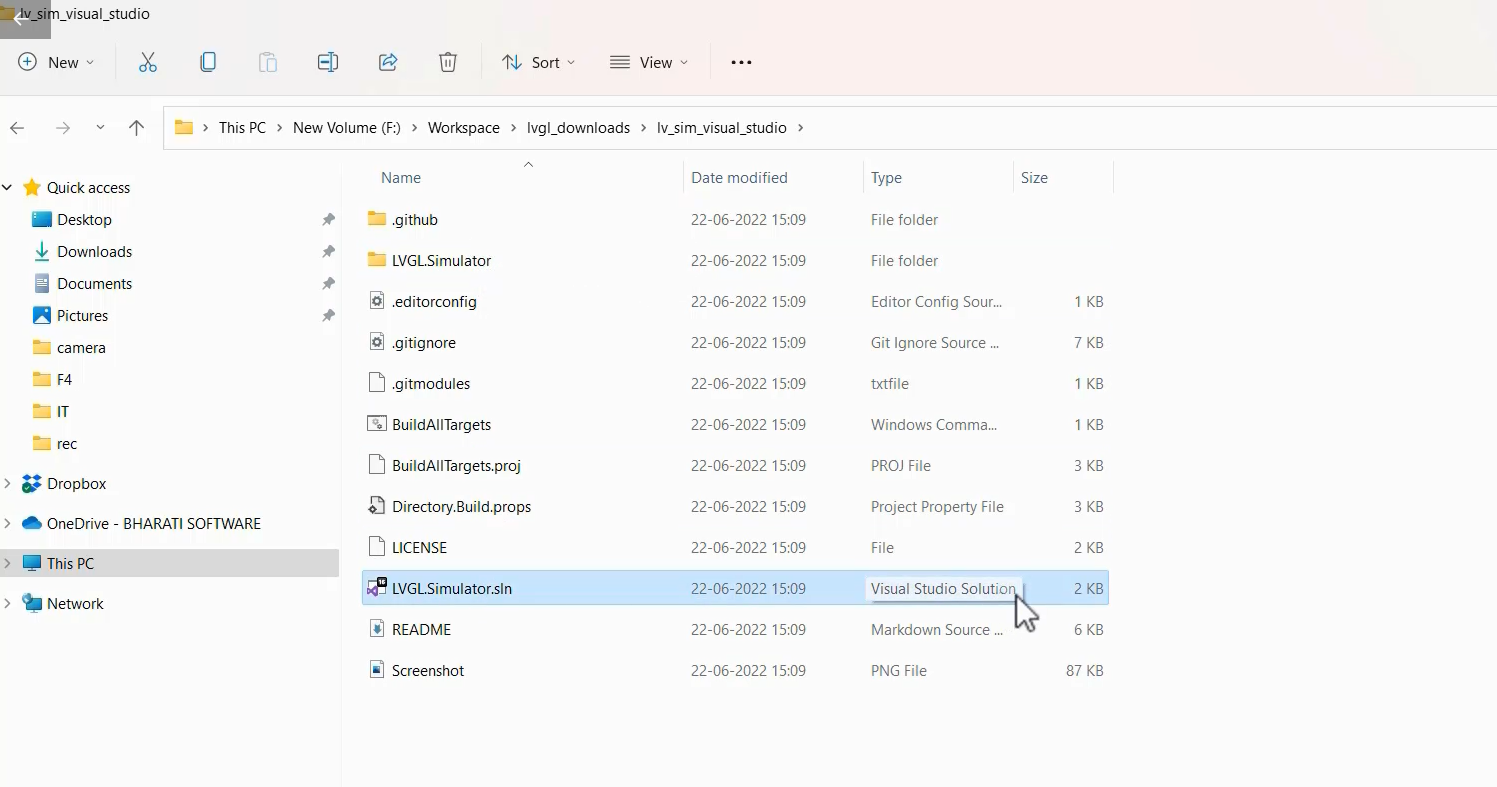Open the recent locations dropdown chevron
Image resolution: width=1497 pixels, height=787 pixels.
[100, 128]
